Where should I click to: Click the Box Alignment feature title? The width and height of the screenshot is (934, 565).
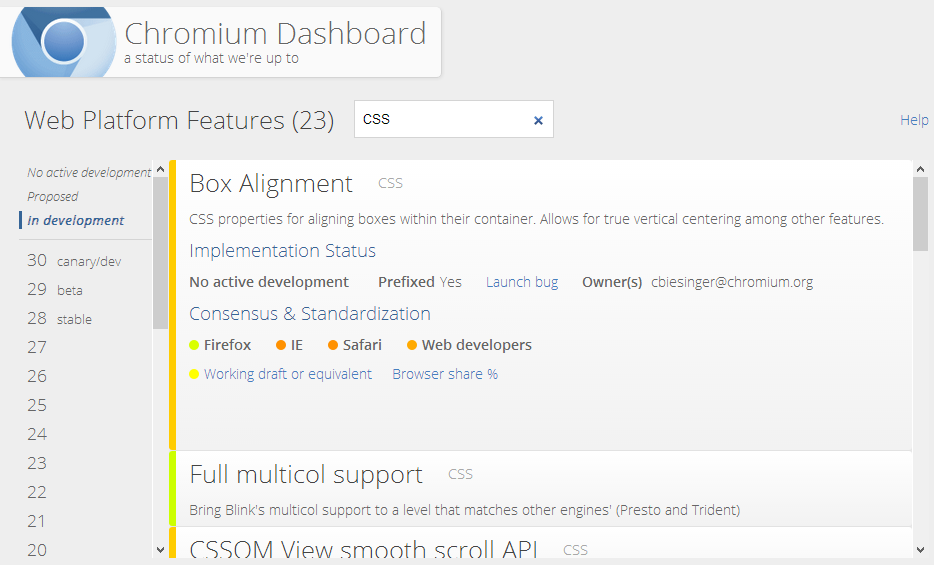click(271, 183)
